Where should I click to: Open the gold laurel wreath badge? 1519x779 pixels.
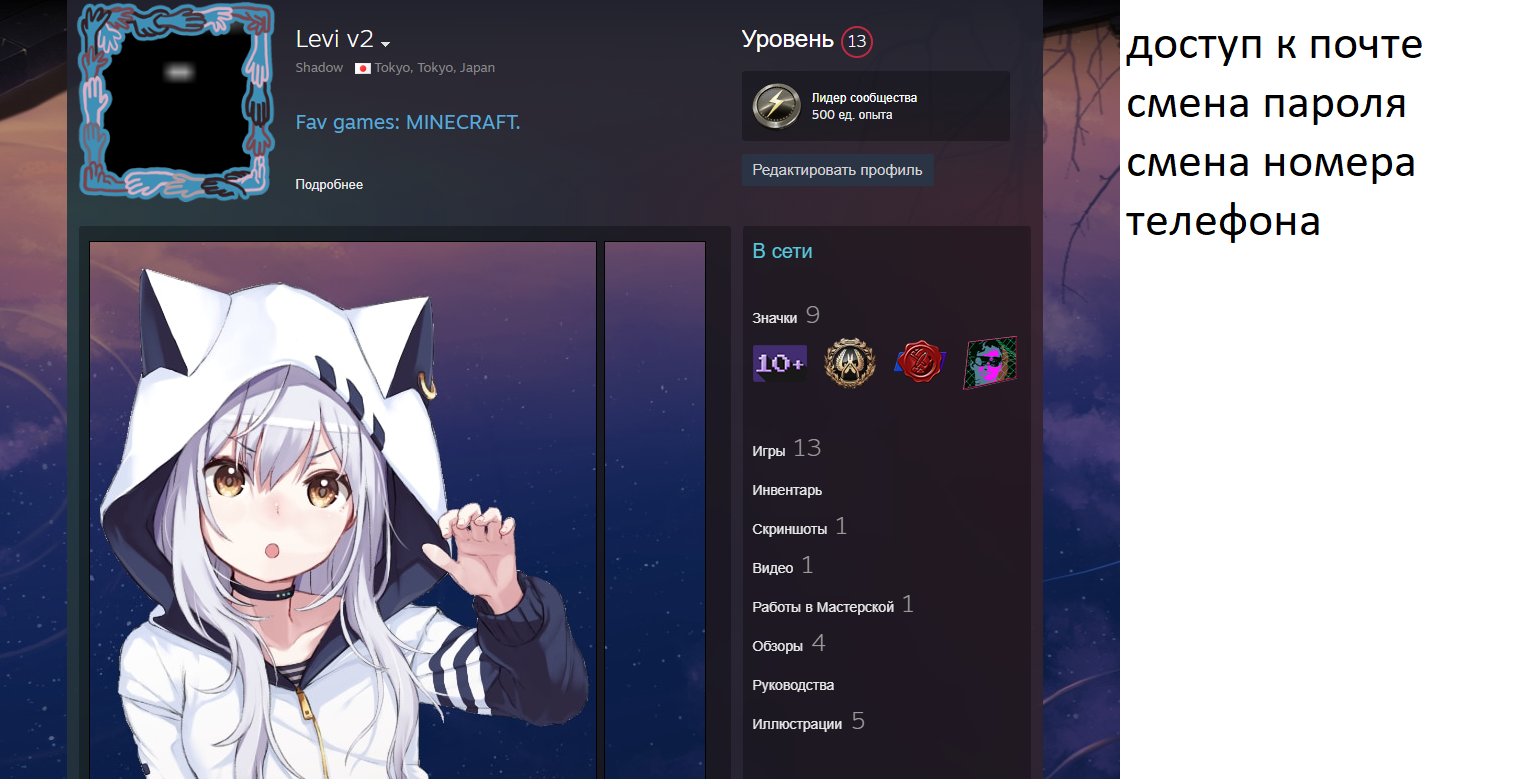point(849,363)
